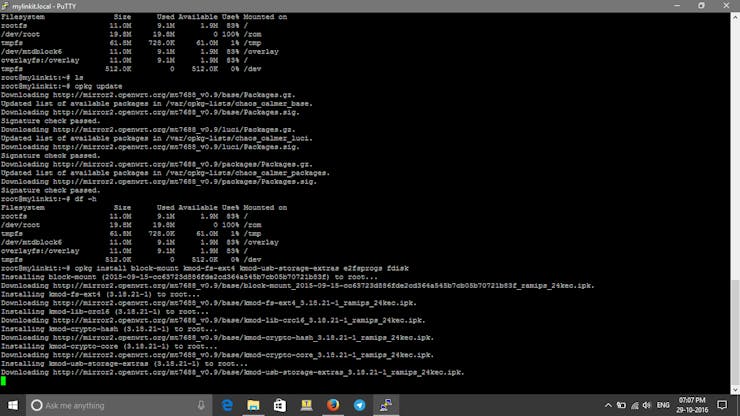Click the 'opkg install block-mount' command line
Viewport: 740px width, 416px height.
[205, 268]
